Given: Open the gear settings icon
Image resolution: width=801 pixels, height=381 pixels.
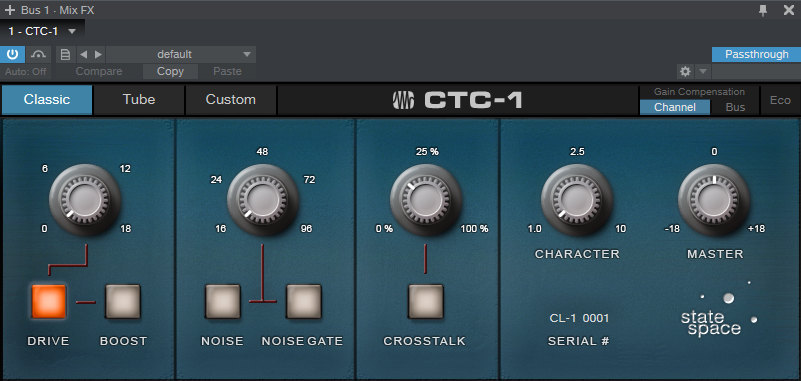Looking at the screenshot, I should (686, 72).
